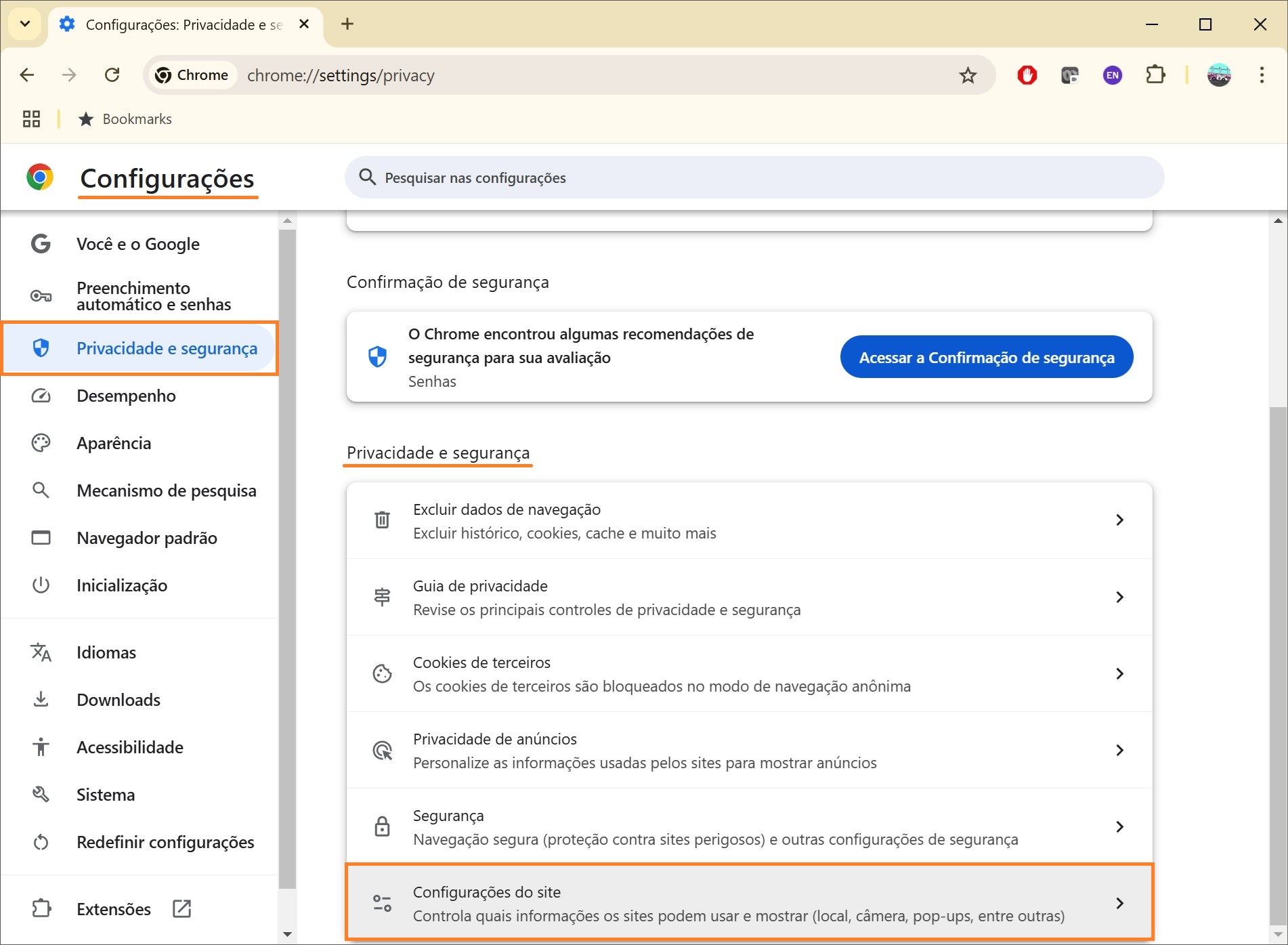Viewport: 1288px width, 945px height.
Task: Click the ad privacy cursor icon
Action: [x=382, y=750]
